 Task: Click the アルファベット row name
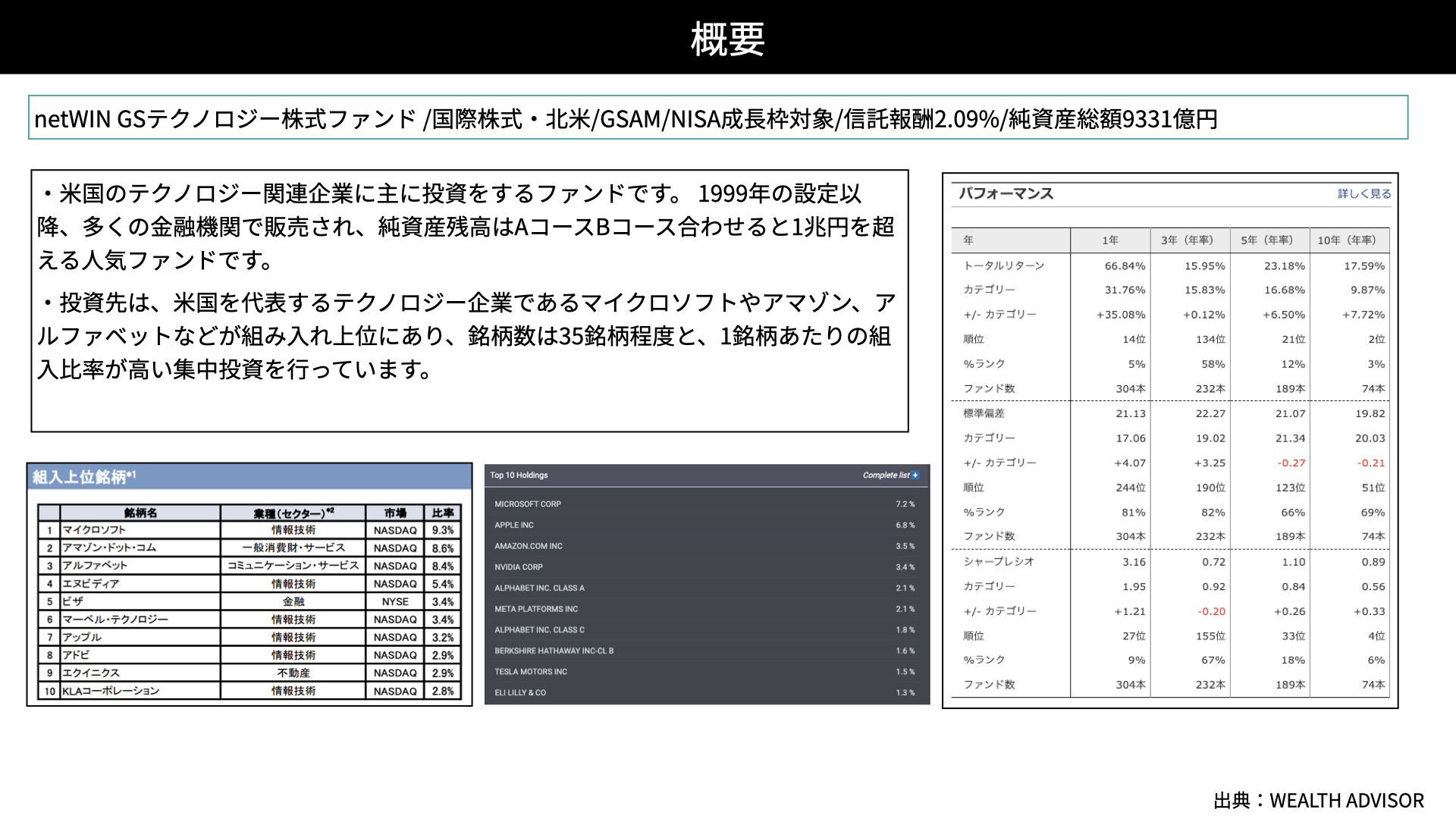95,566
